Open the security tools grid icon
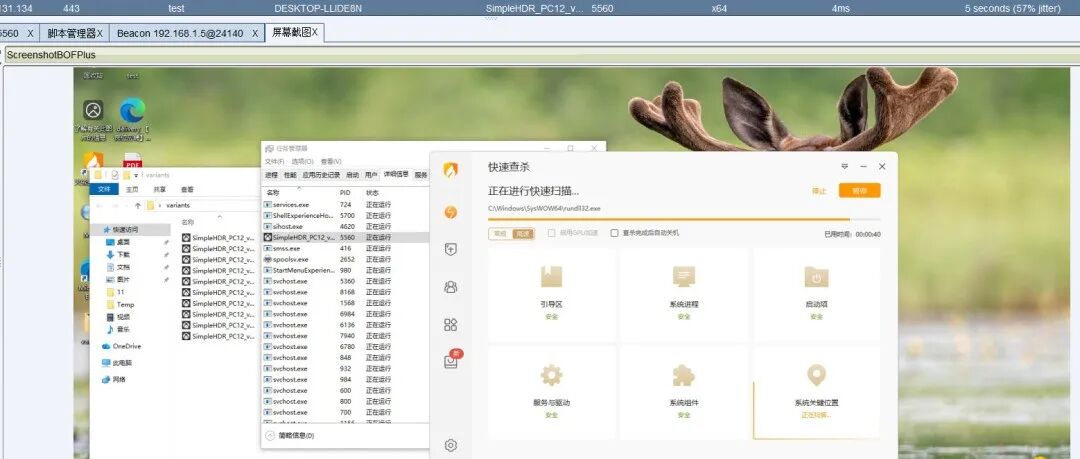Screen dimensions: 1080x459 pos(450,325)
